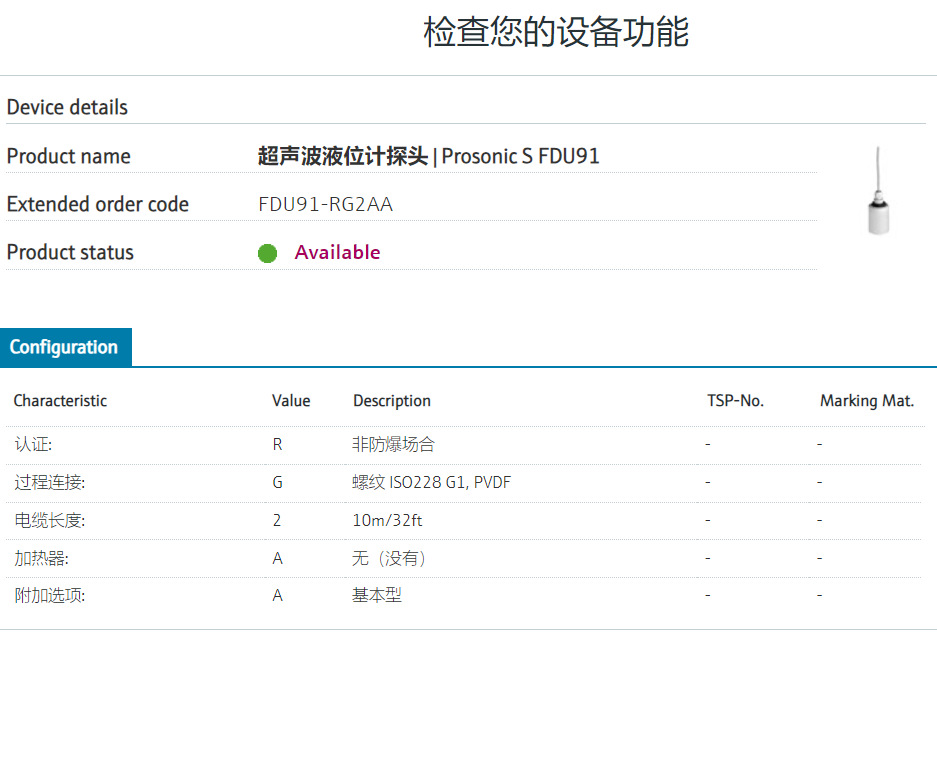Click the Device details heading
Image resolution: width=937 pixels, height=761 pixels.
click(67, 107)
